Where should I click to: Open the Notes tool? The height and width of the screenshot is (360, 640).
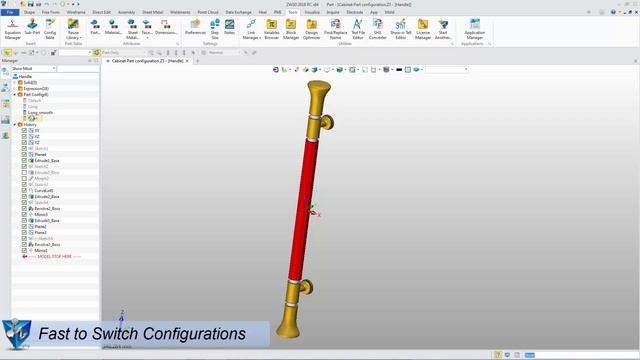coord(229,27)
